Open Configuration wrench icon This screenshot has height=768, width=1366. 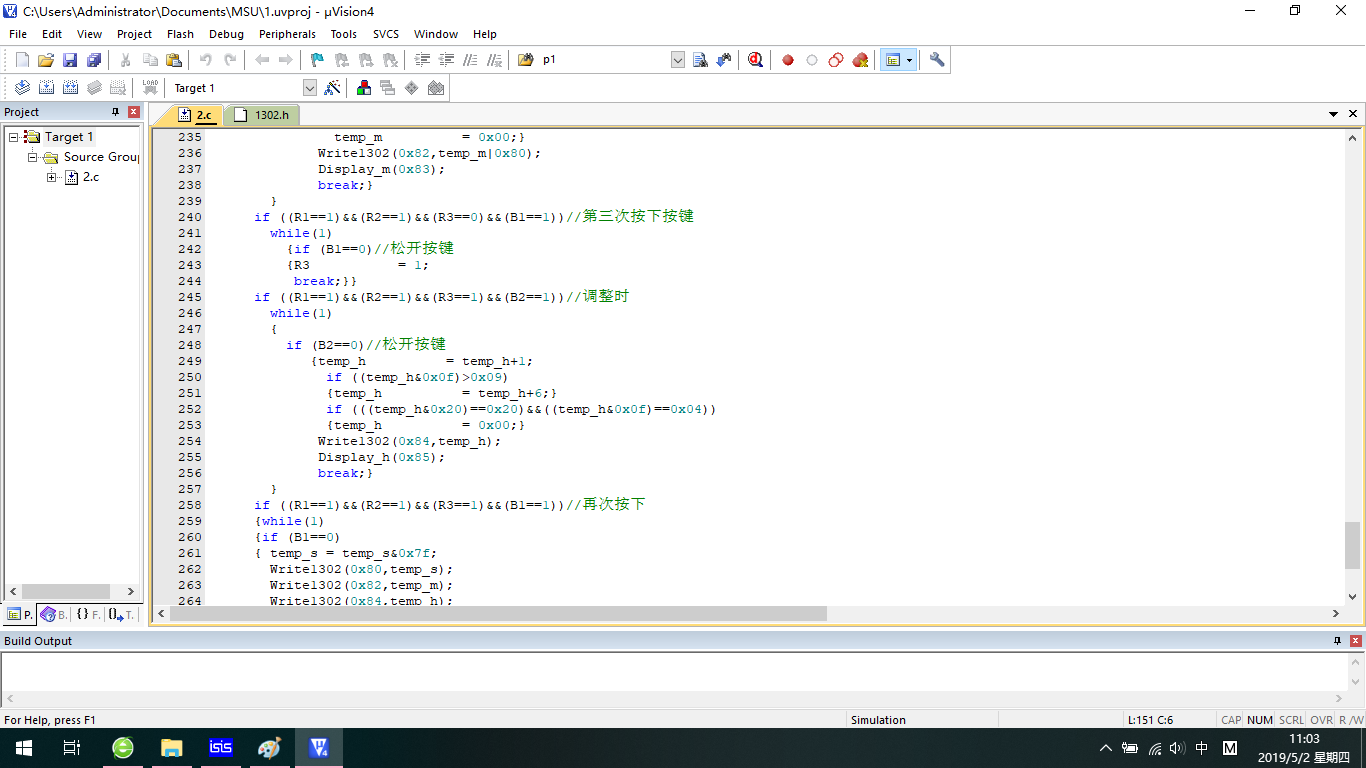(937, 60)
